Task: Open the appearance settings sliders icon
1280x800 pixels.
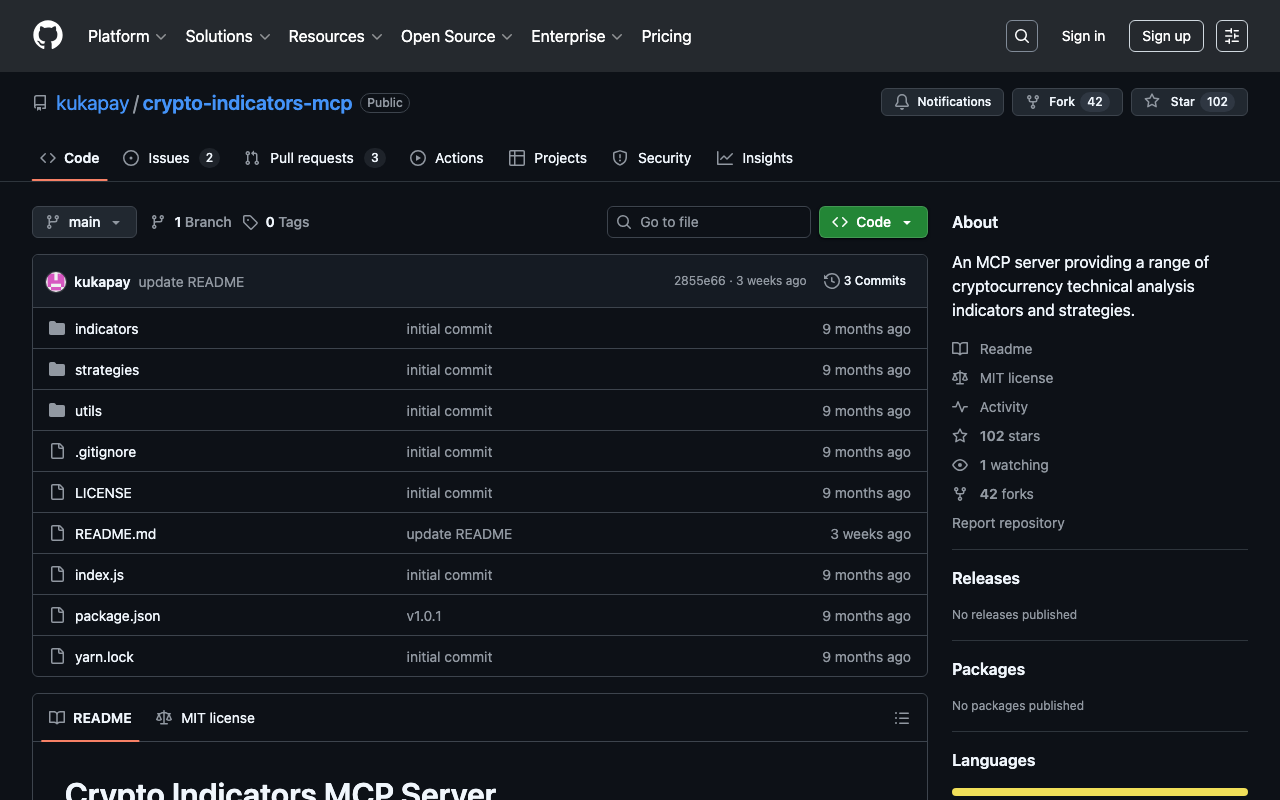Action: [x=1231, y=36]
